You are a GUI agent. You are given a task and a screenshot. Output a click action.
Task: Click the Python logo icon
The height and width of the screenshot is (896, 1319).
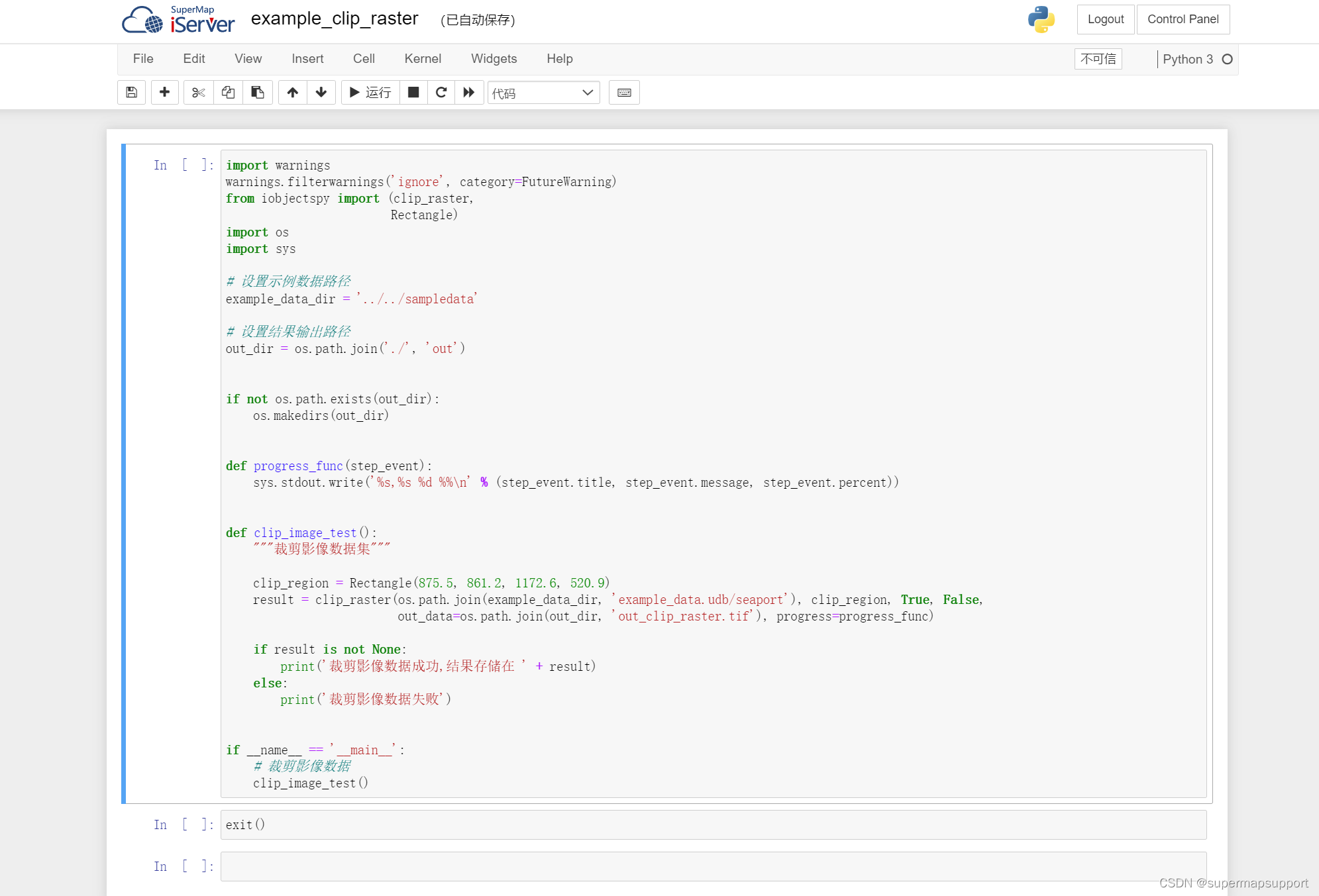coord(1041,20)
